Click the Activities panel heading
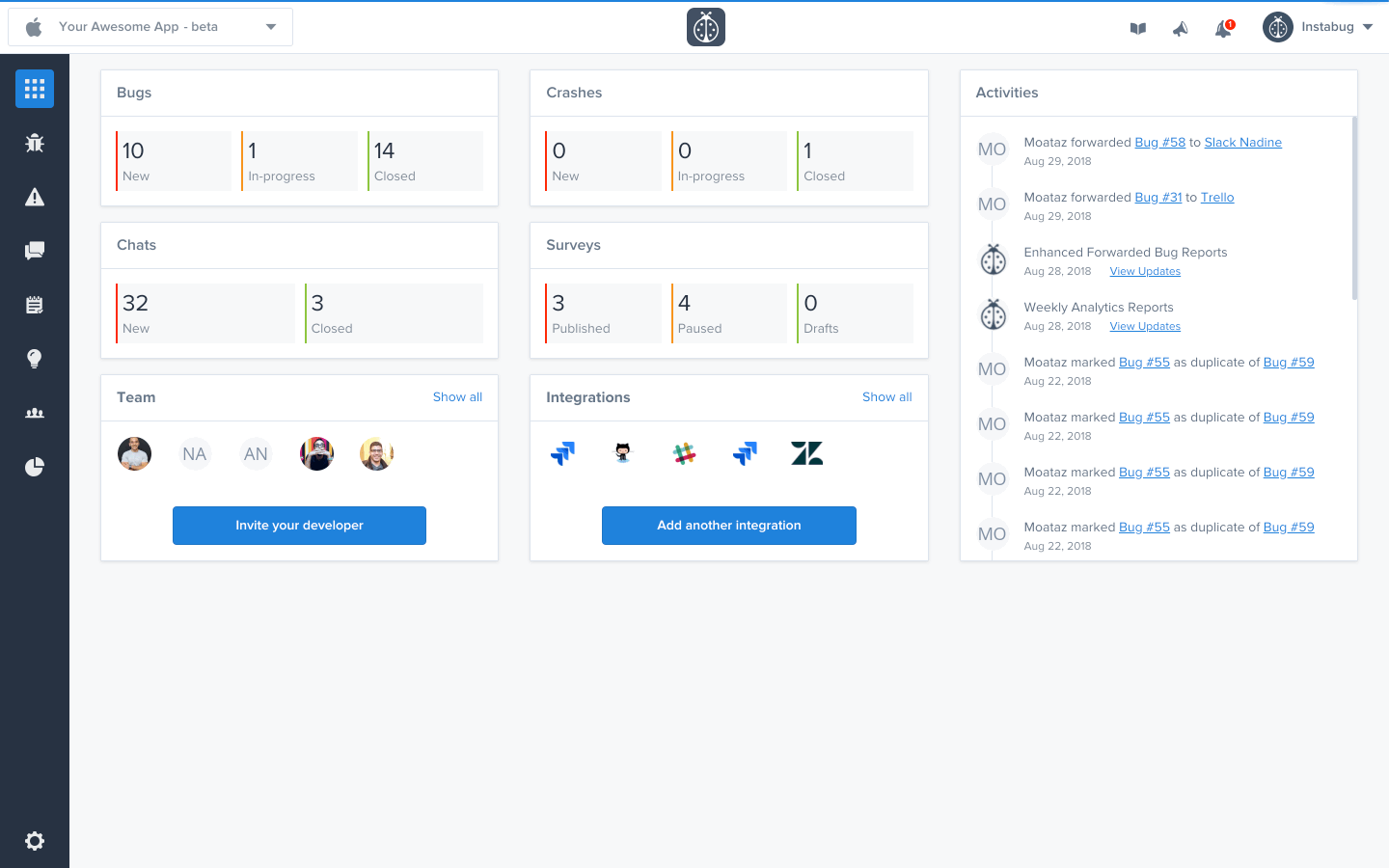The width and height of the screenshot is (1389, 868). [x=1007, y=93]
